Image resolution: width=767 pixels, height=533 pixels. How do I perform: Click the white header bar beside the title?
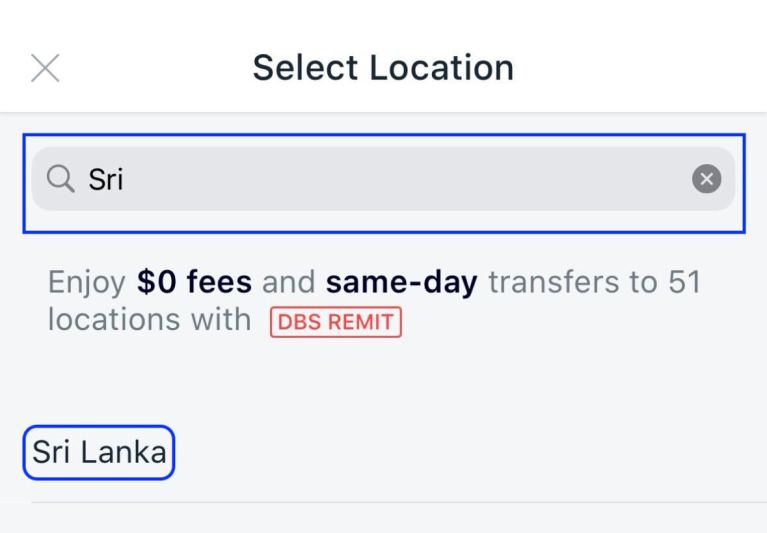click(x=636, y=67)
